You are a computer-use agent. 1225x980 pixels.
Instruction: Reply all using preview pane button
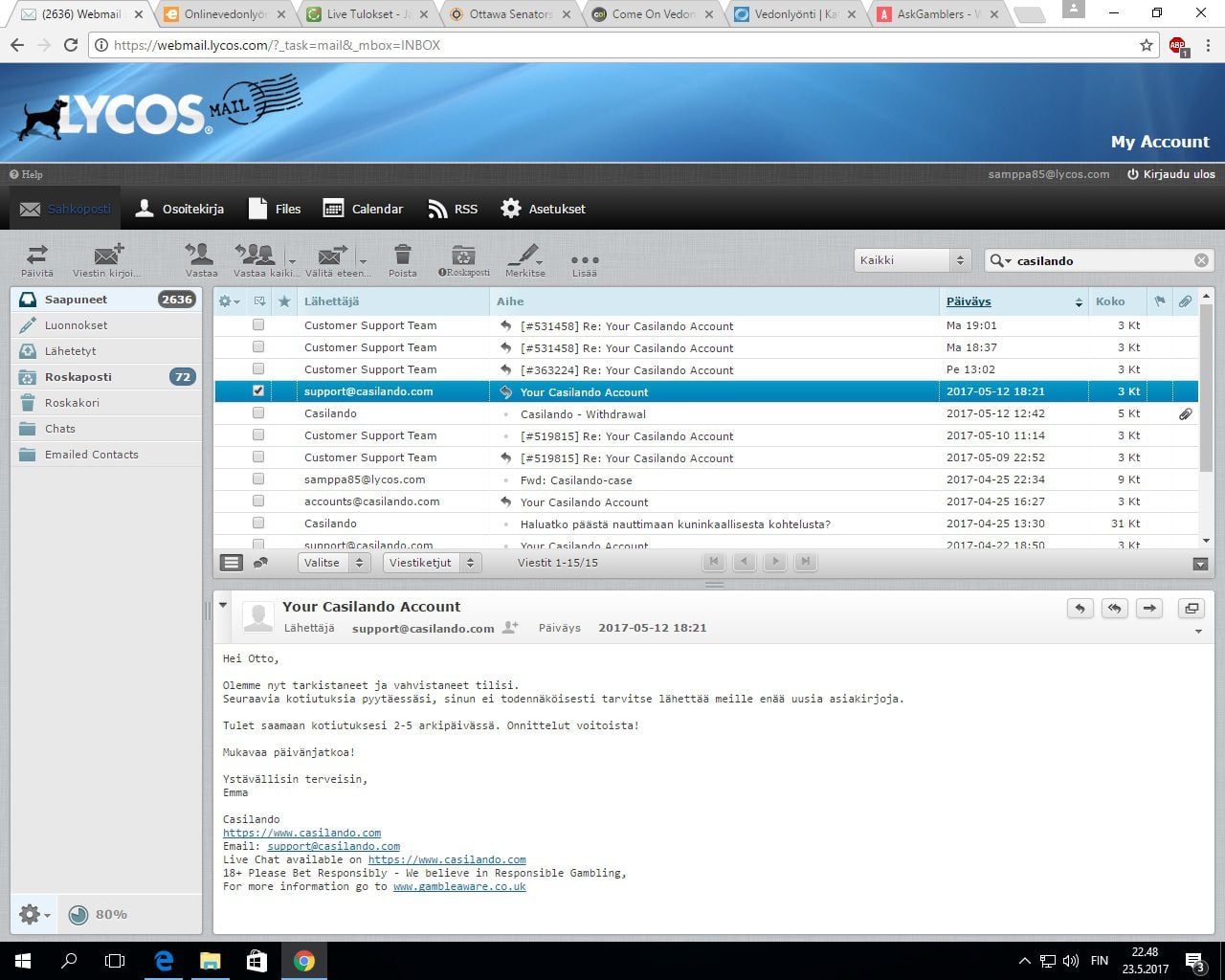click(x=1115, y=608)
